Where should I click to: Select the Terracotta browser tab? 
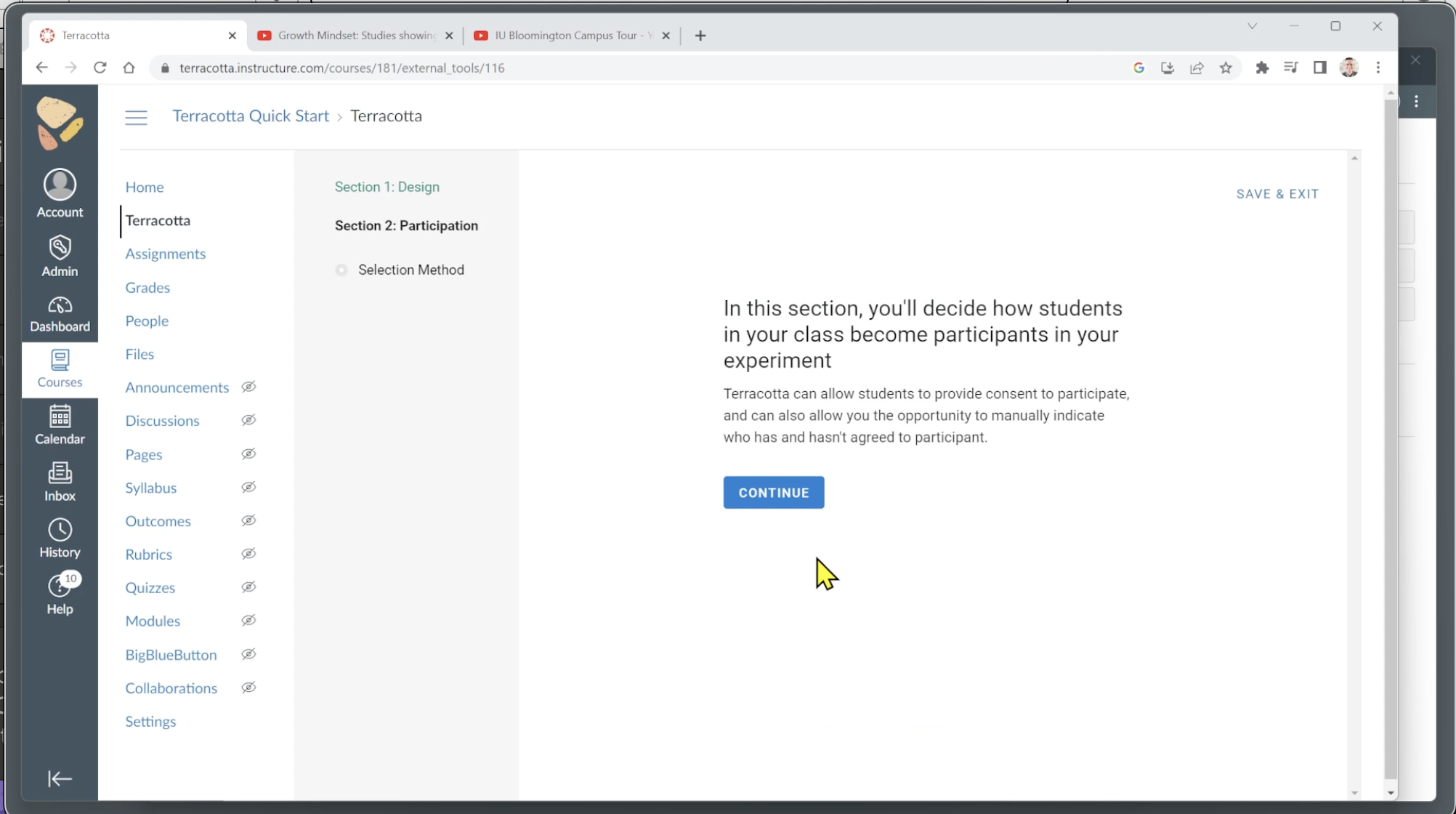tap(138, 36)
